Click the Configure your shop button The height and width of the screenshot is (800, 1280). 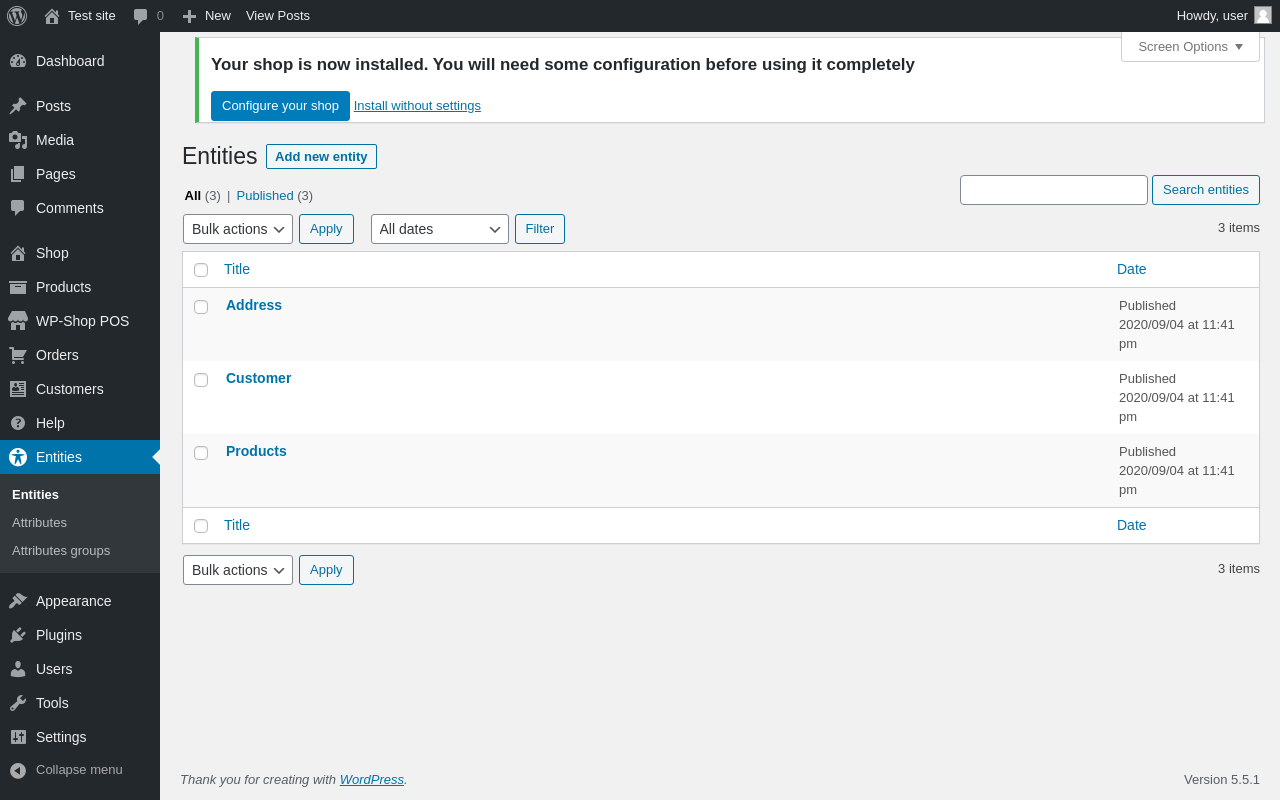[280, 106]
